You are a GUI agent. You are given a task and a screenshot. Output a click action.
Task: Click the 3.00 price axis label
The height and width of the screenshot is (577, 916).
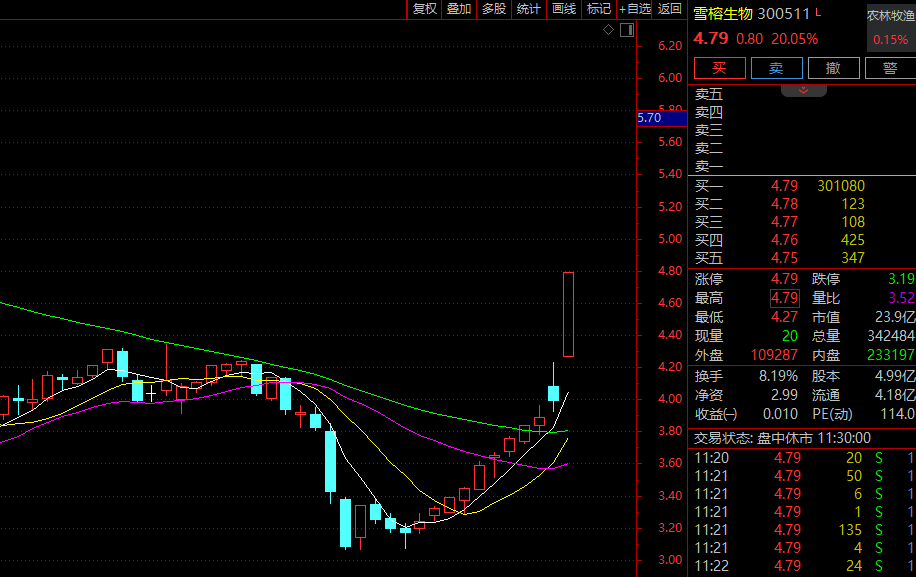[x=670, y=560]
